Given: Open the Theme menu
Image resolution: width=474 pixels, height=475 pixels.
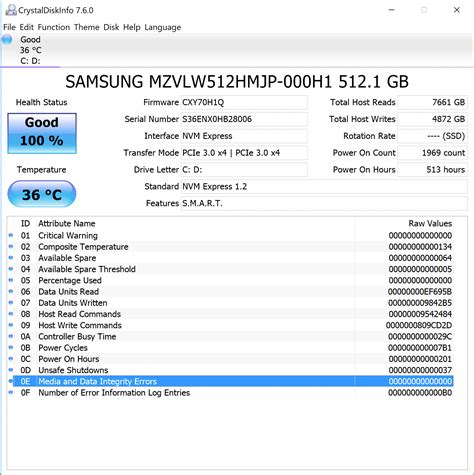Looking at the screenshot, I should (87, 27).
